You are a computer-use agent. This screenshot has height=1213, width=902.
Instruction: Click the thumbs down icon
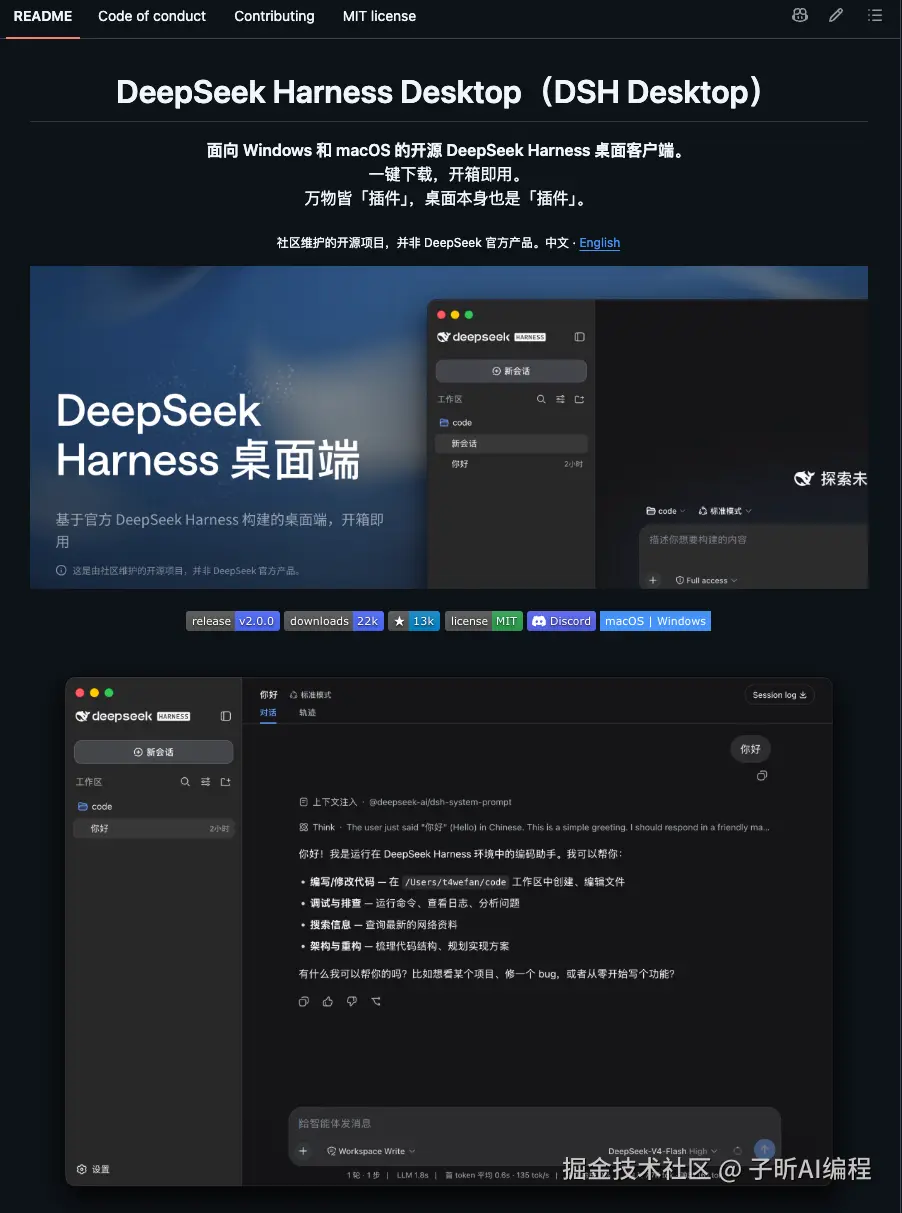(x=352, y=1001)
